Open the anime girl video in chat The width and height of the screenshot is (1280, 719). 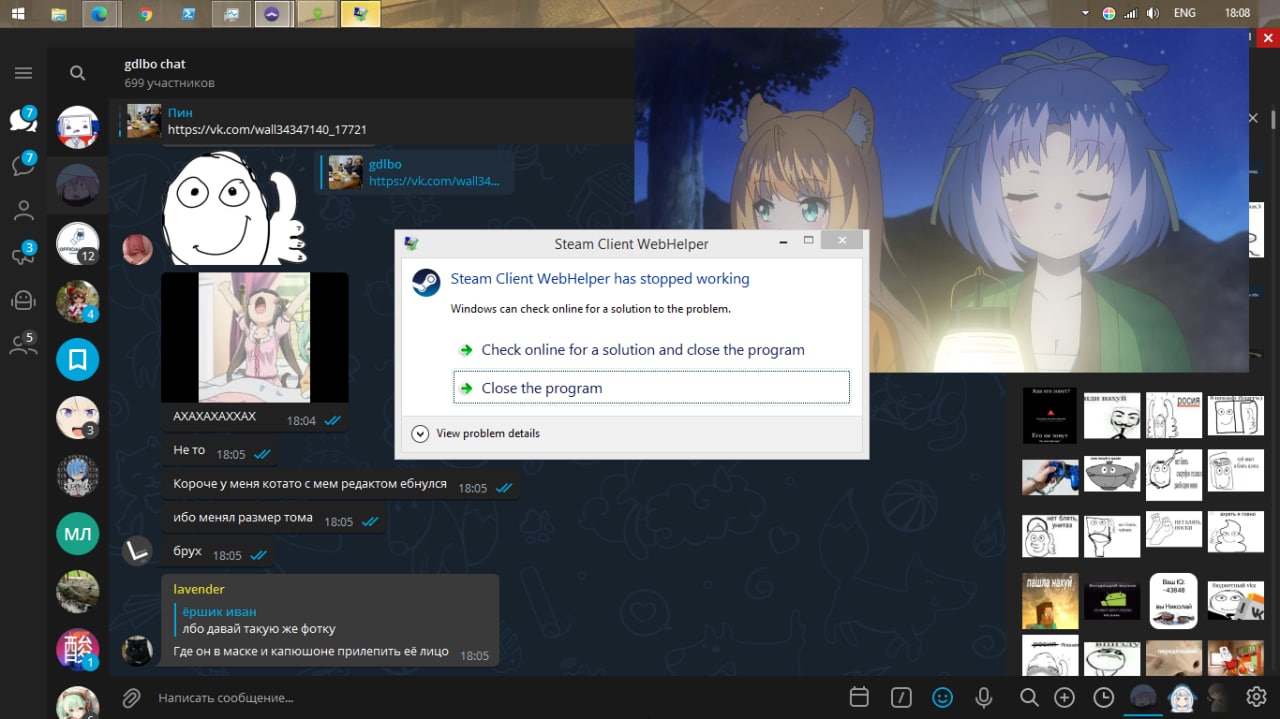click(x=255, y=337)
